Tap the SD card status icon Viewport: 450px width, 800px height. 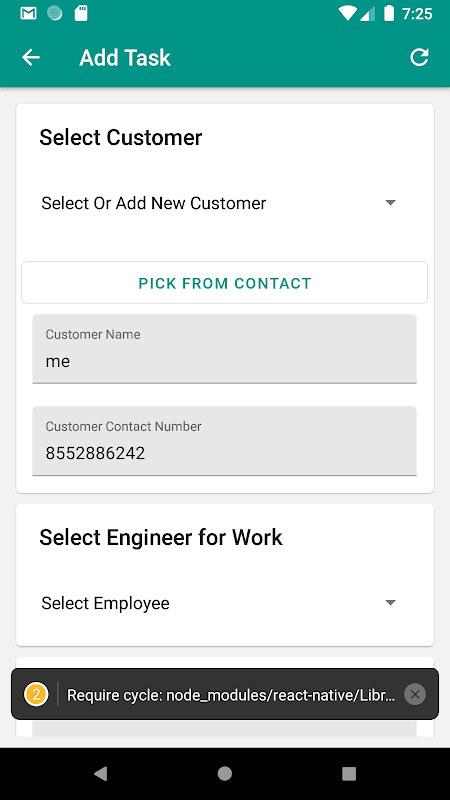coord(81,14)
